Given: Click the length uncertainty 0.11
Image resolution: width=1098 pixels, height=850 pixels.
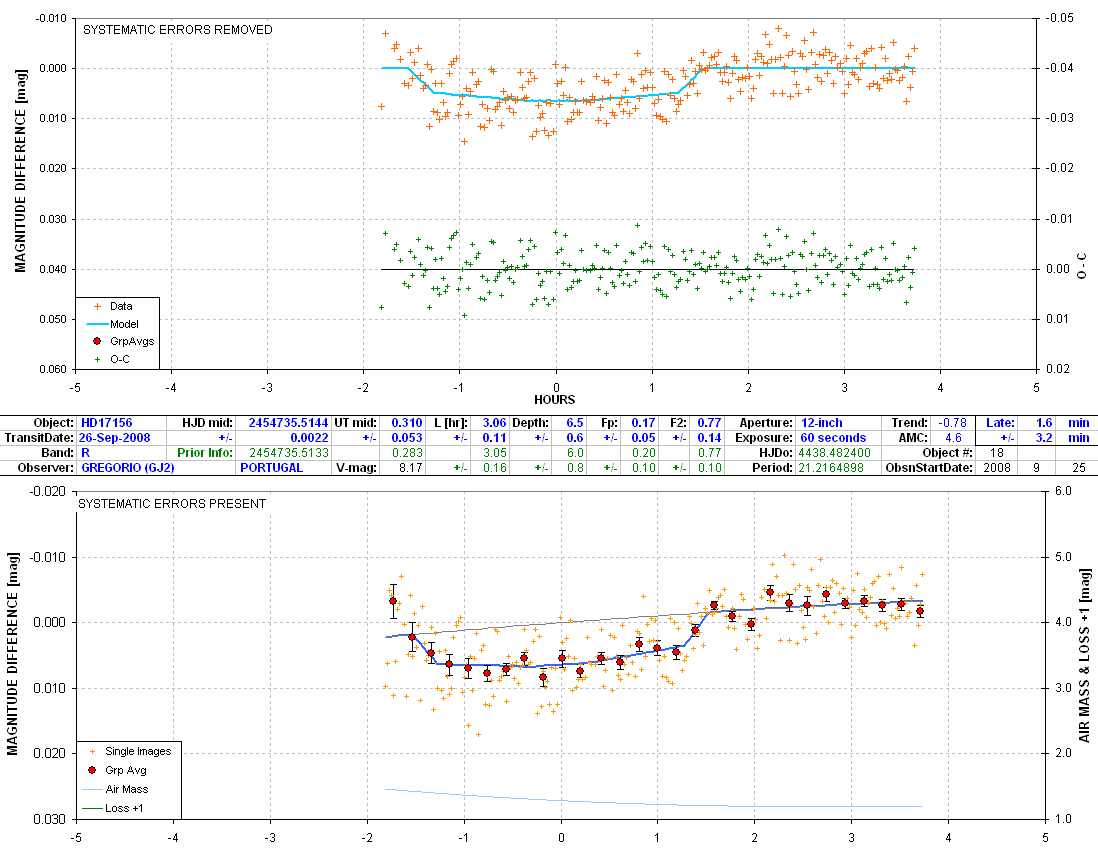Looking at the screenshot, I should (494, 438).
